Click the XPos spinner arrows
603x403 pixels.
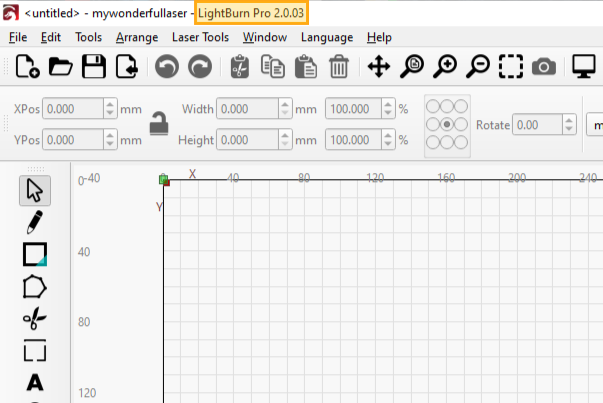click(109, 109)
